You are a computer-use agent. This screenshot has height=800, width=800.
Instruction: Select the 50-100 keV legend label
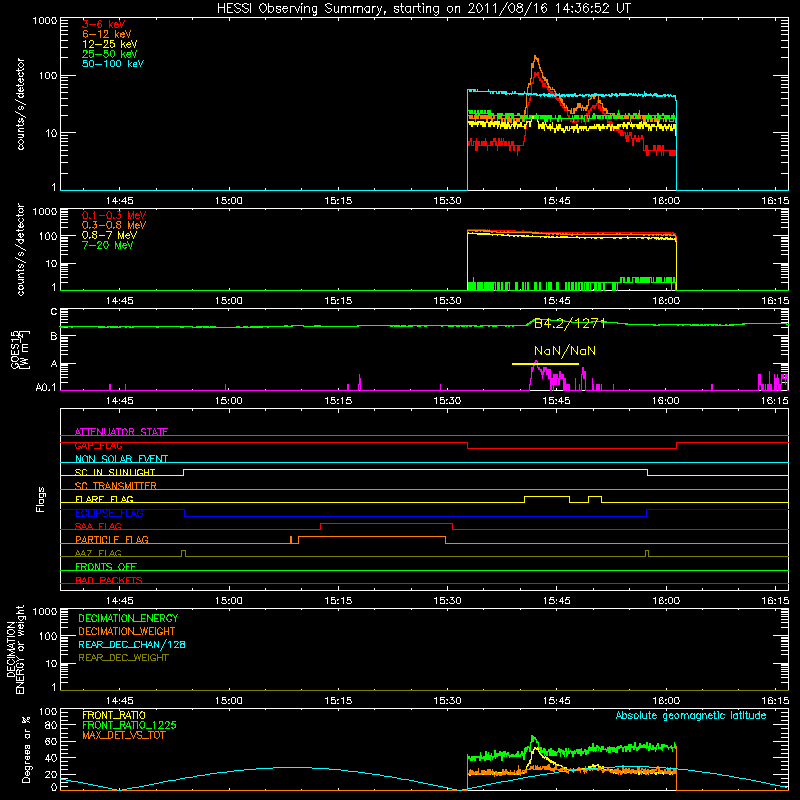click(x=113, y=63)
